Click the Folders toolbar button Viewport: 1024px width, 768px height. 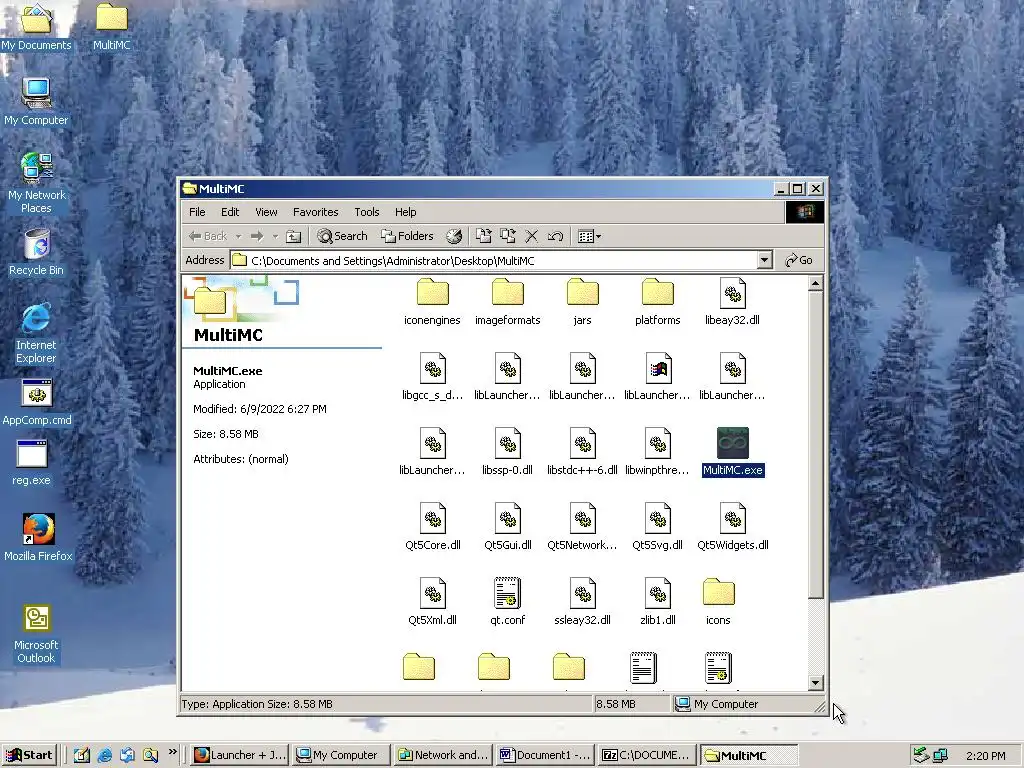tap(408, 236)
